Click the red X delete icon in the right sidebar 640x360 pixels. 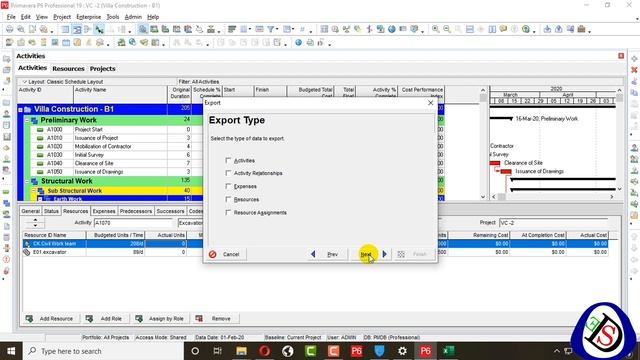pos(634,70)
